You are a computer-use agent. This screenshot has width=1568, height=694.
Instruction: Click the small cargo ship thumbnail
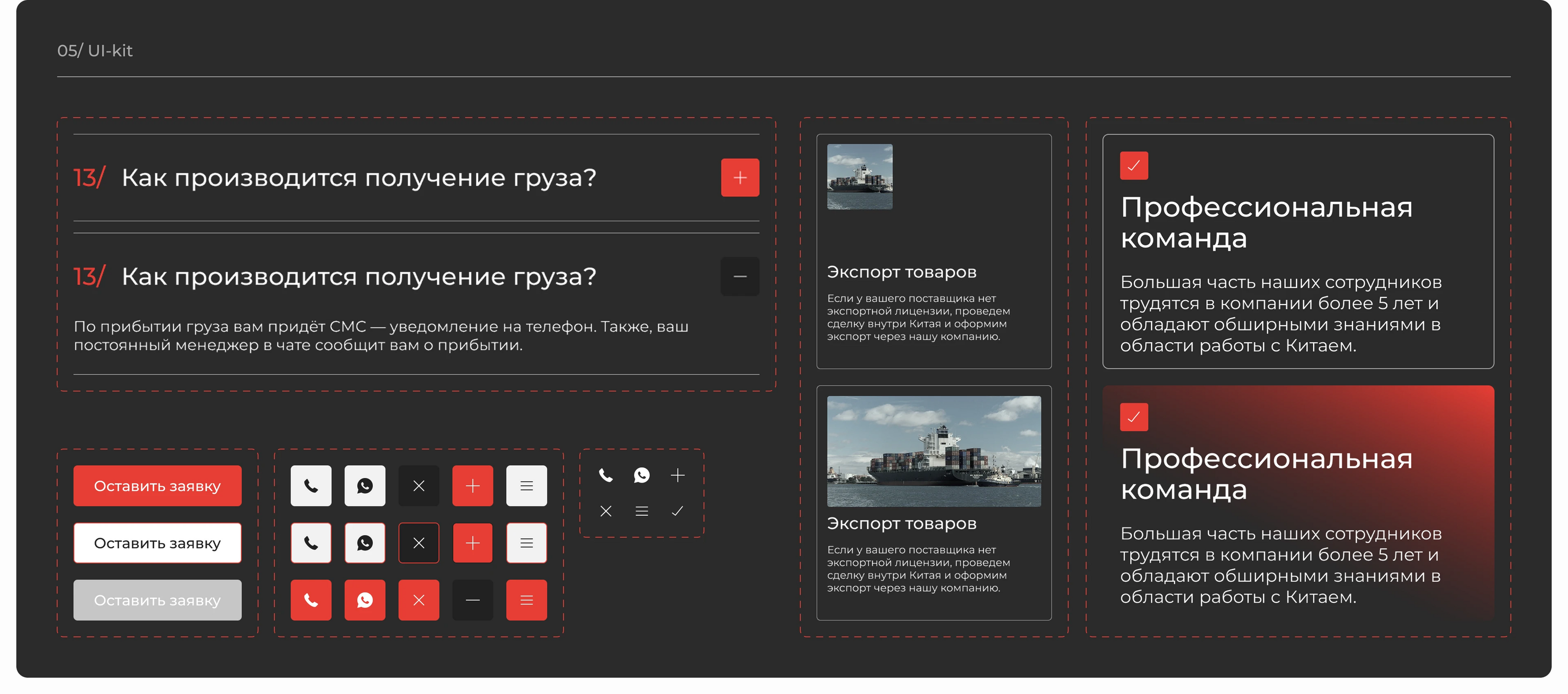[859, 176]
